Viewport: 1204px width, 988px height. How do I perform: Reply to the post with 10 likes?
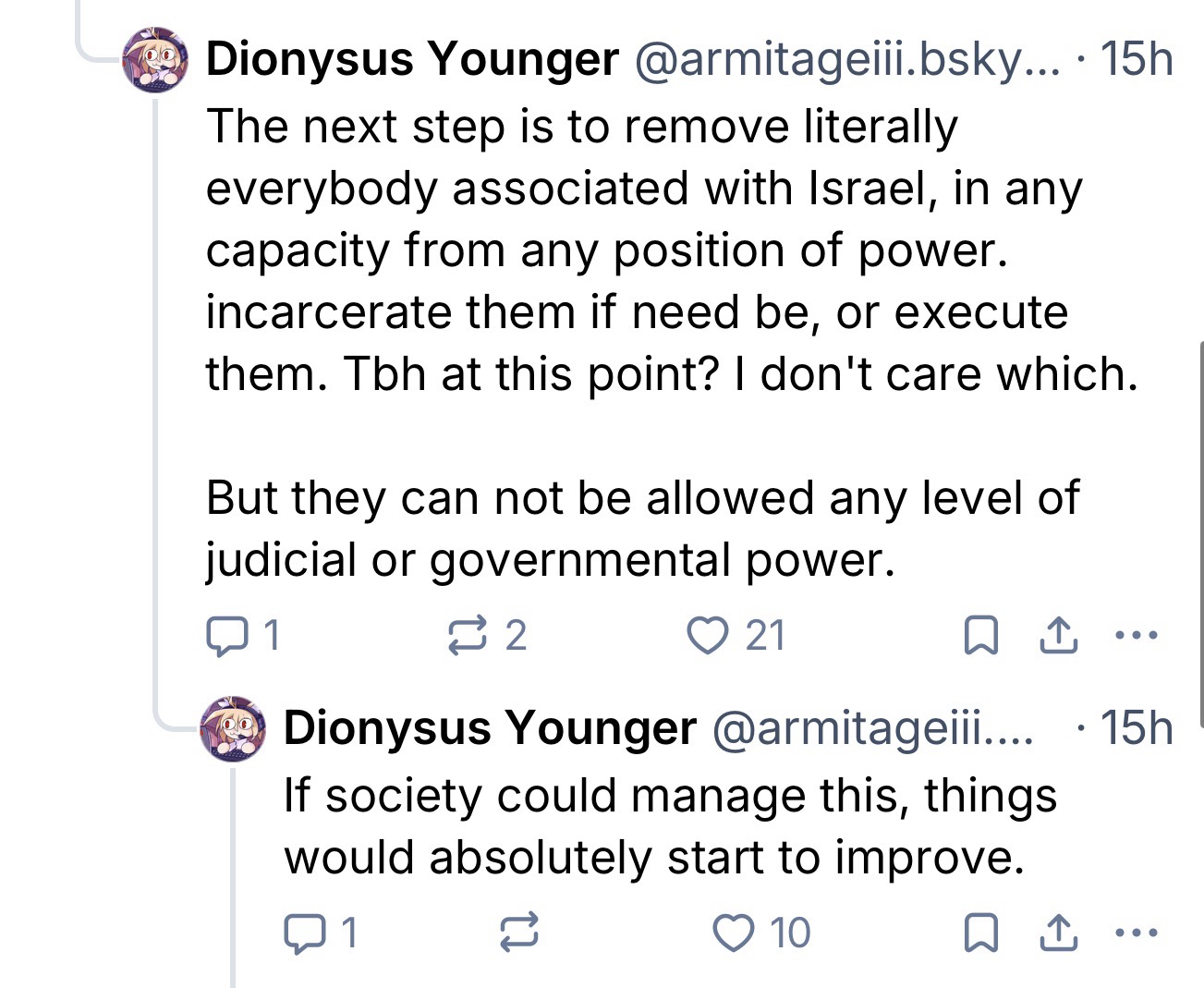pyautogui.click(x=300, y=933)
